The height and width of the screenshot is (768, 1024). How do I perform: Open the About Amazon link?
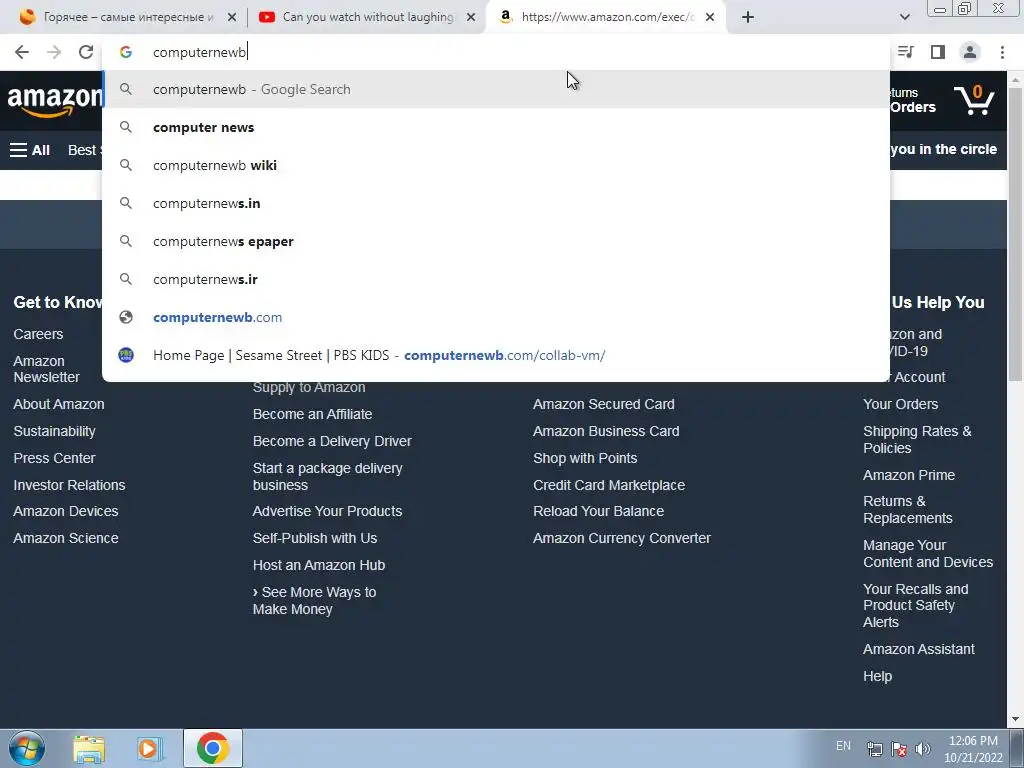[x=59, y=404]
